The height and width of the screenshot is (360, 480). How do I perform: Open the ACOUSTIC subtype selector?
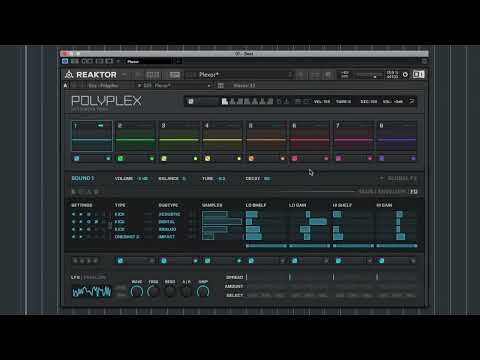[169, 214]
